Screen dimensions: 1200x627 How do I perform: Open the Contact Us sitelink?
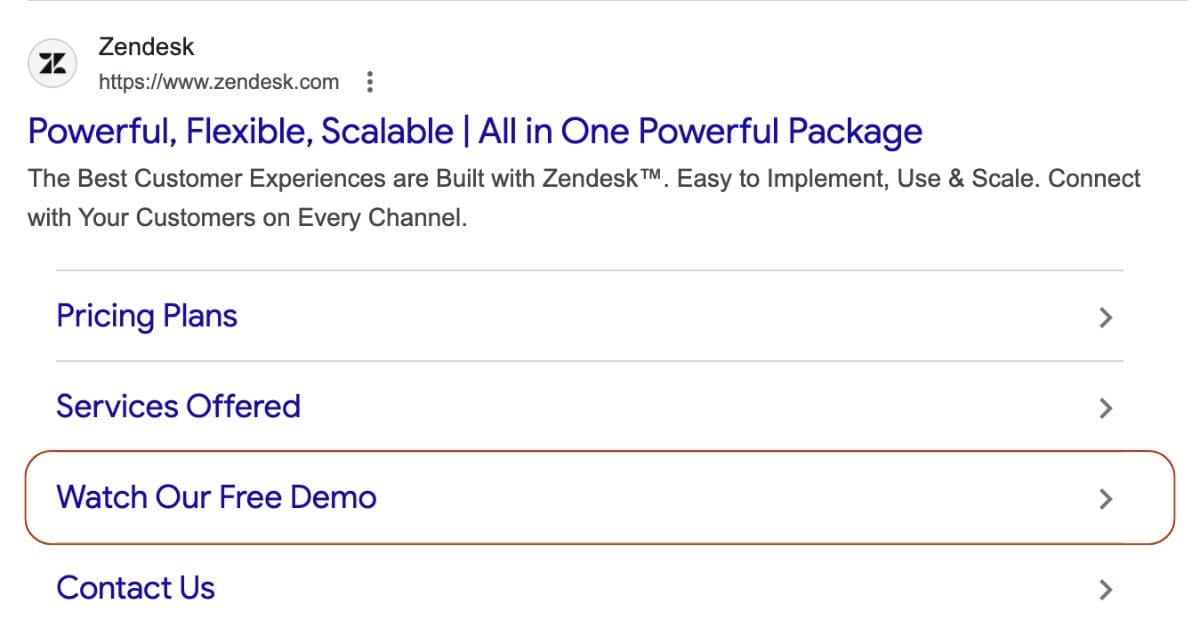click(135, 588)
